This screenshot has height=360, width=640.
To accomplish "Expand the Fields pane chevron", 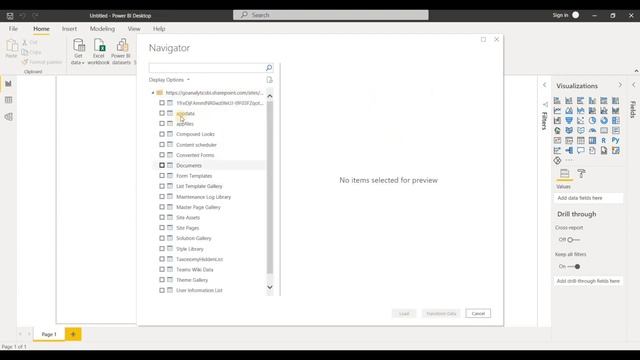I will point(634,85).
